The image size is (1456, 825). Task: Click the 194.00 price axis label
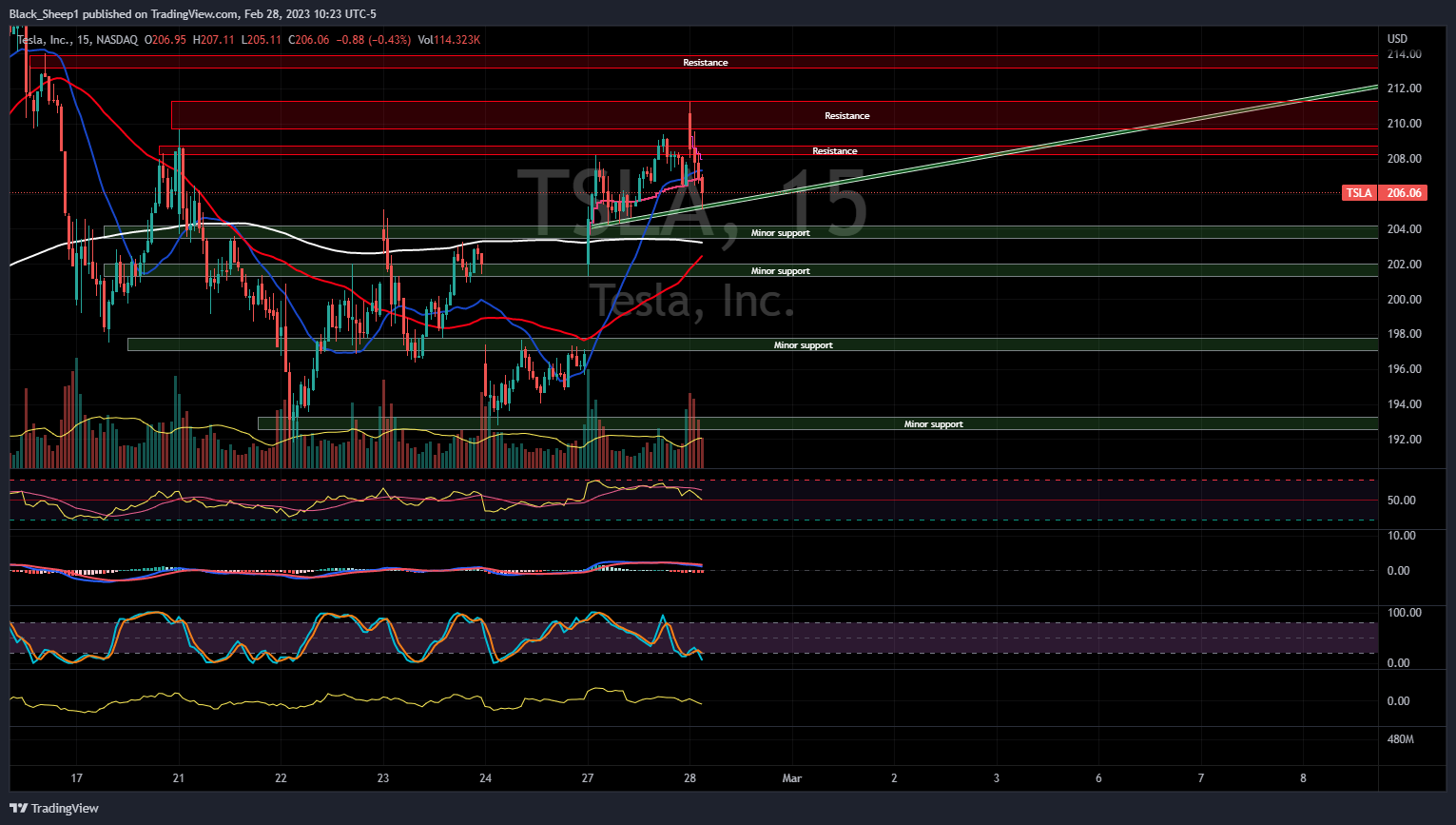[x=1404, y=404]
